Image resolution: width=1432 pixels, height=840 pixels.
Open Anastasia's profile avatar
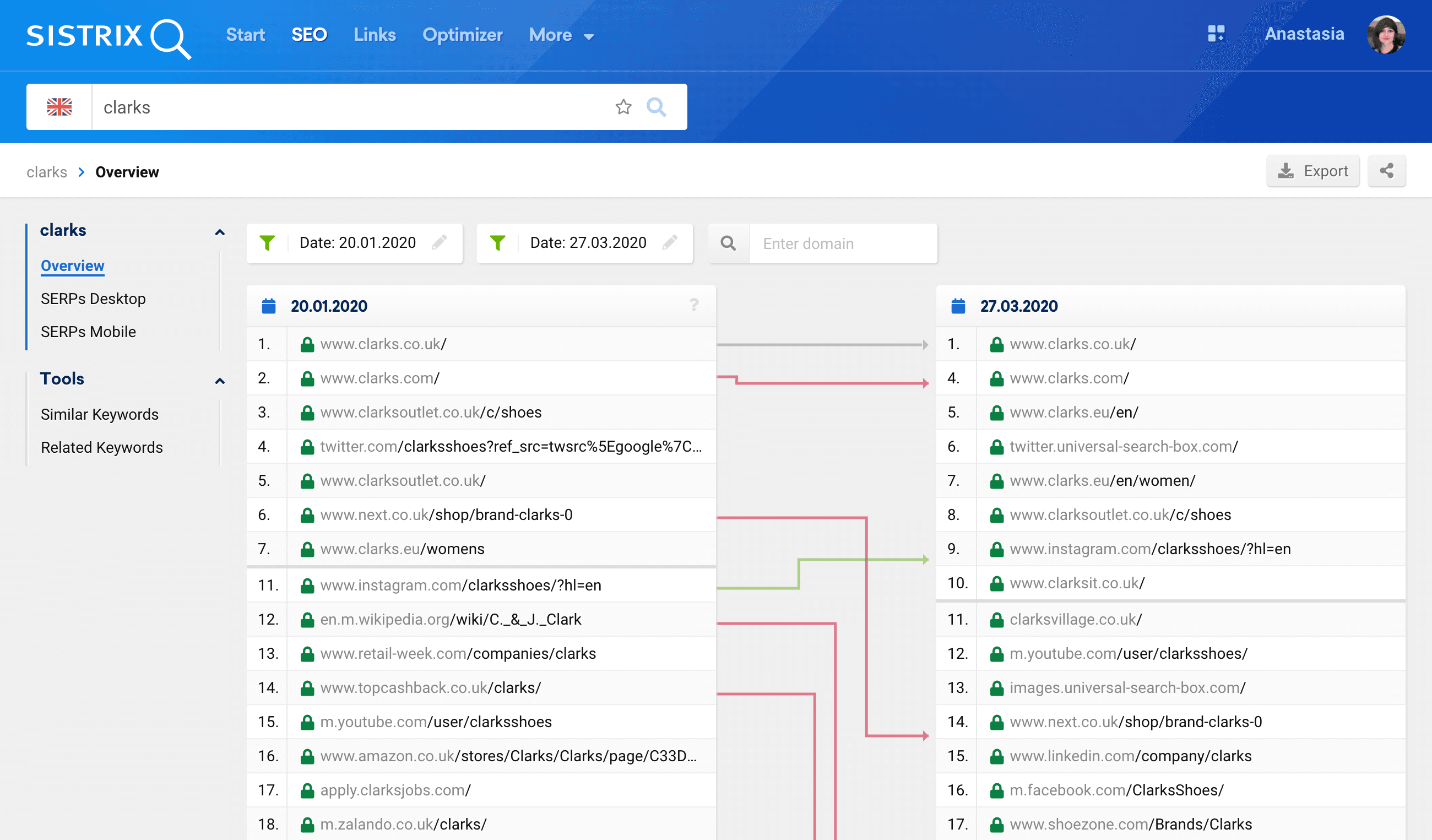[x=1386, y=35]
